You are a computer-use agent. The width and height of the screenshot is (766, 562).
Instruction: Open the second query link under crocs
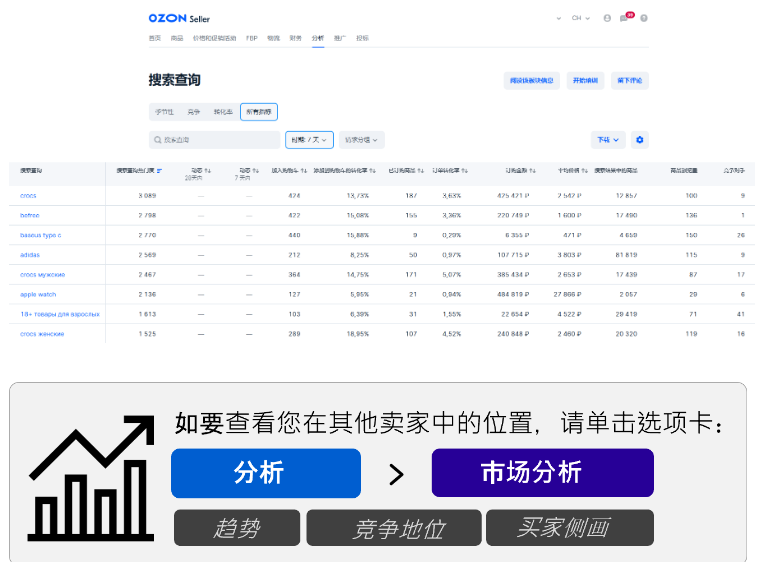click(30, 216)
